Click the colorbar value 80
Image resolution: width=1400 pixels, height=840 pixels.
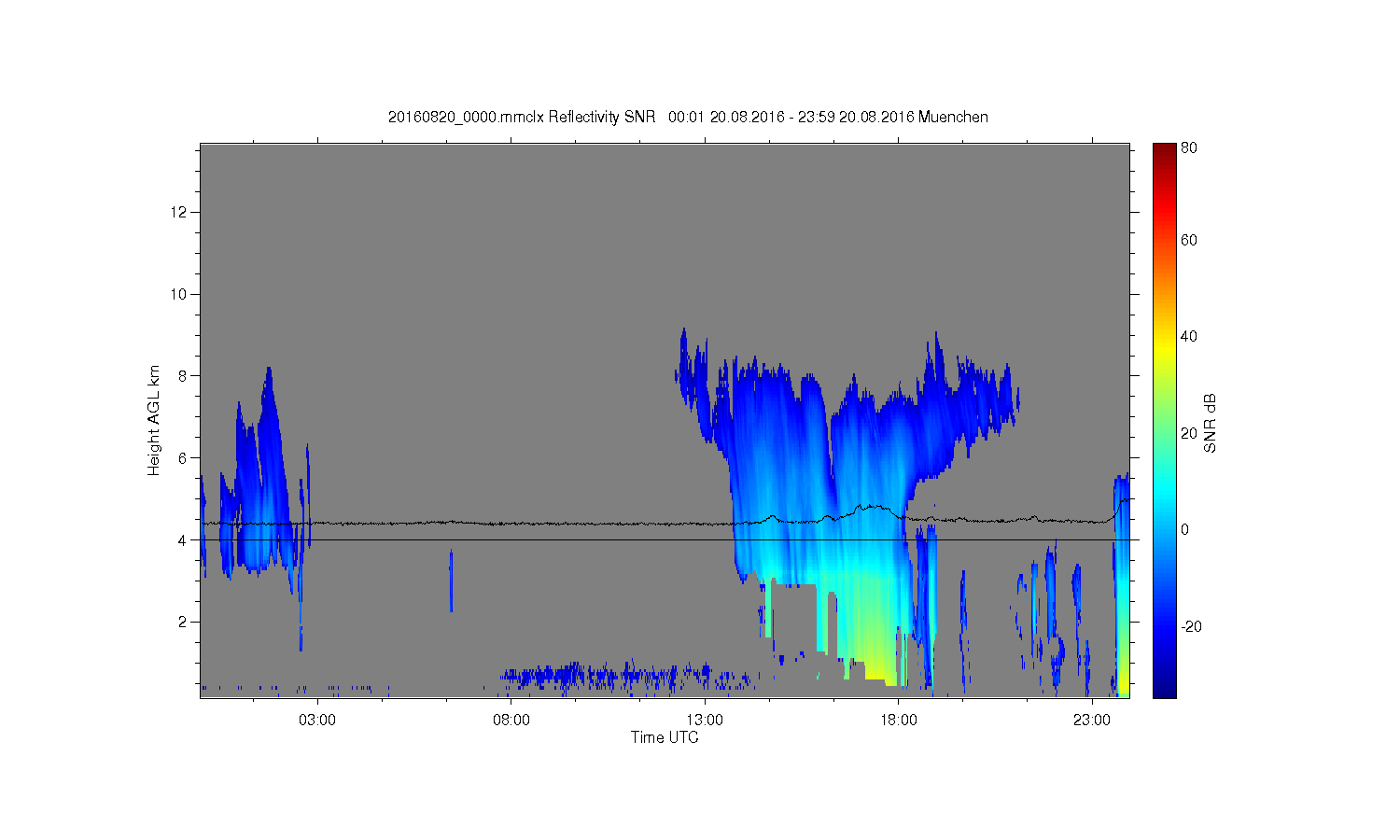[x=1189, y=148]
